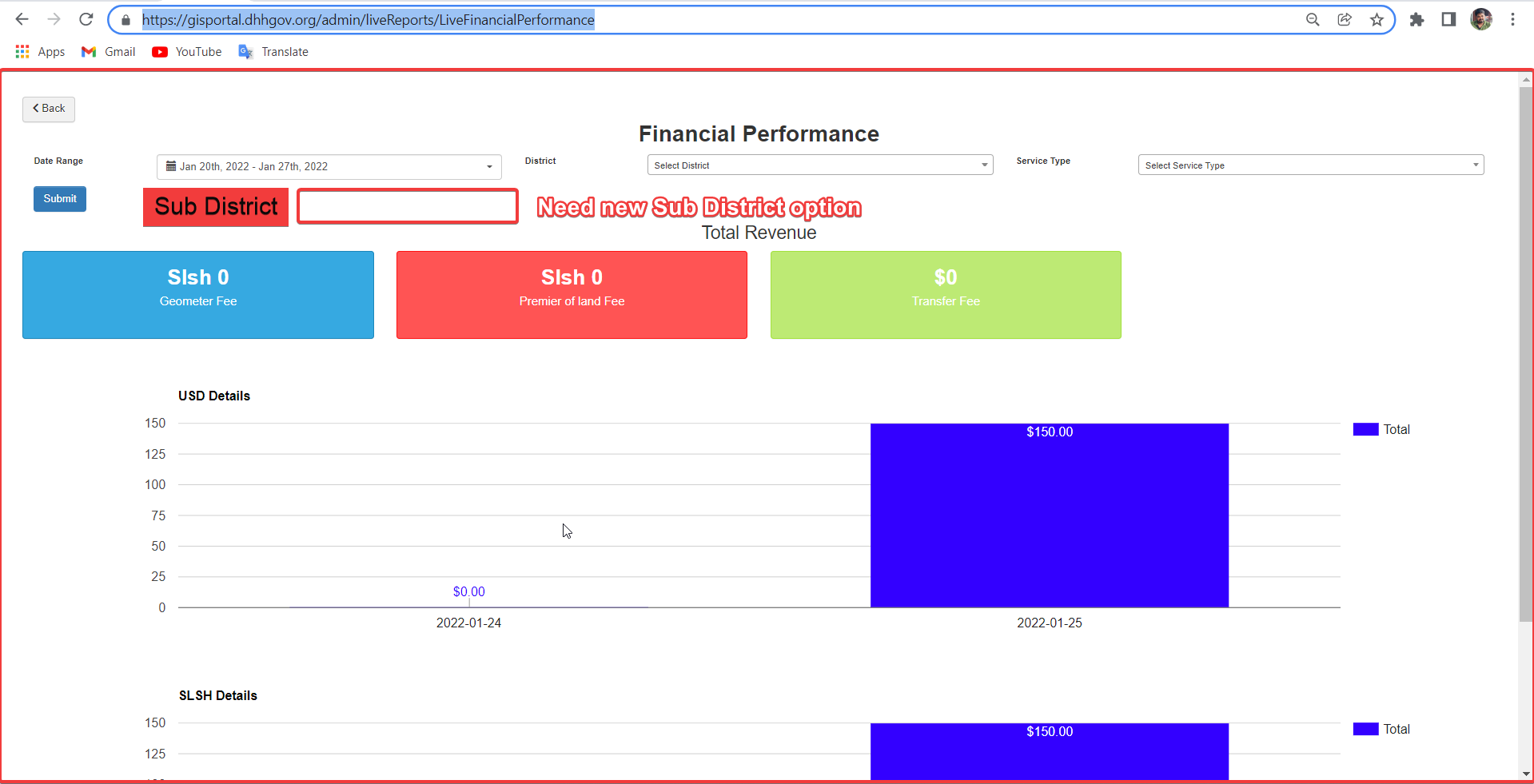
Task: Click the 2022-01-24 axis label
Action: coord(468,623)
